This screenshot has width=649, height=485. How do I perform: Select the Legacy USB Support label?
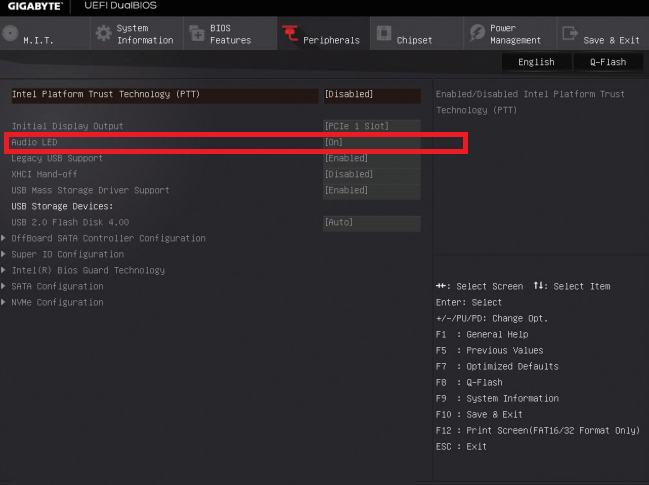point(57,158)
